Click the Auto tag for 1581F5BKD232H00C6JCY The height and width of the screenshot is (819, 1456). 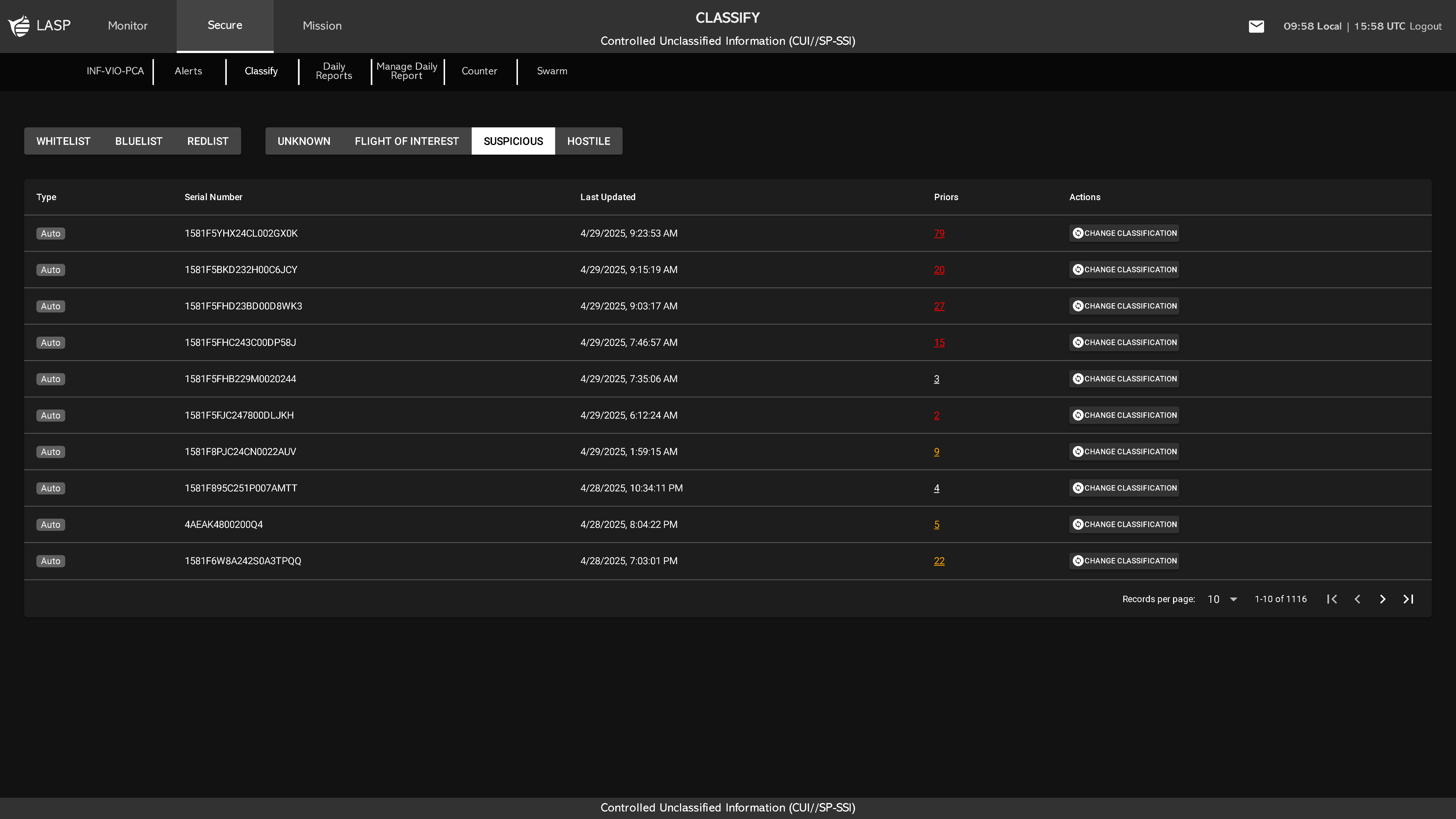click(x=50, y=269)
